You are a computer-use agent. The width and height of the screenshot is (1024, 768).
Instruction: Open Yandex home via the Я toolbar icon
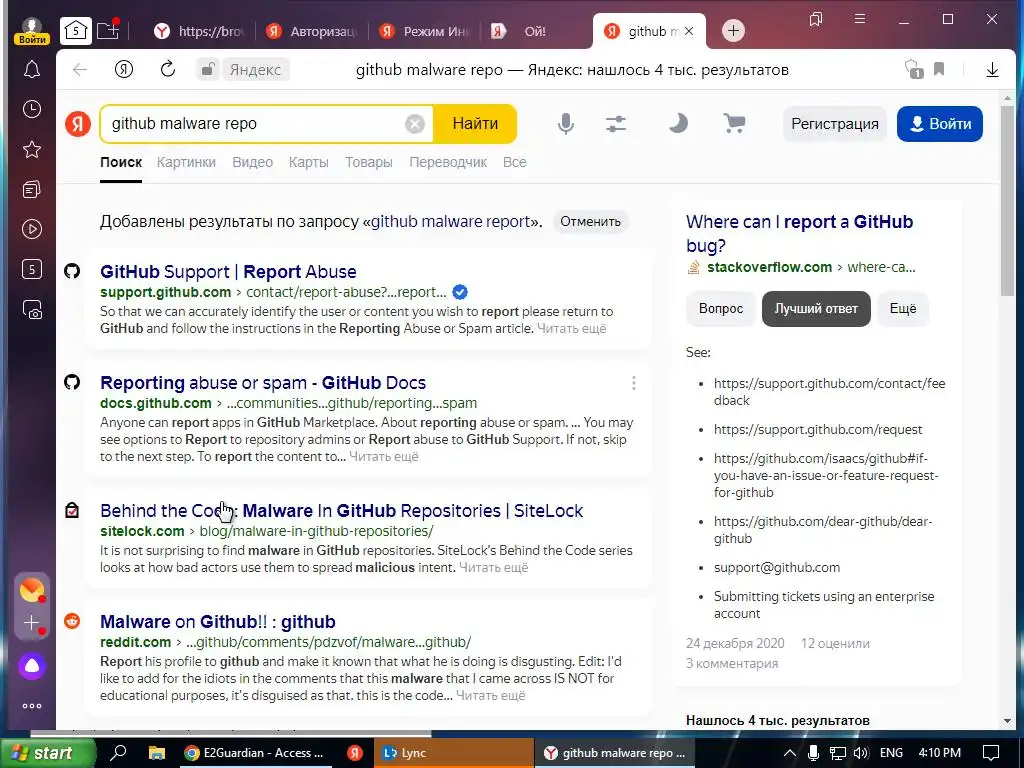click(123, 69)
